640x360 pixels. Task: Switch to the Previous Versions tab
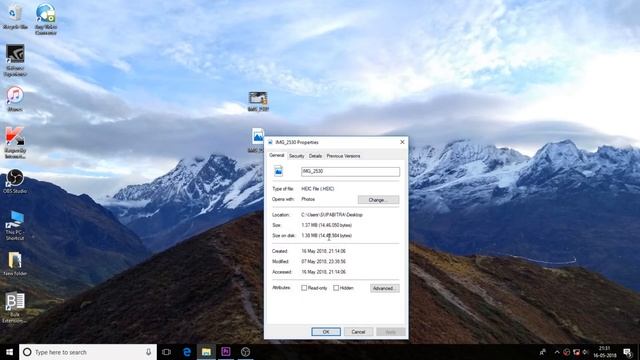click(343, 156)
